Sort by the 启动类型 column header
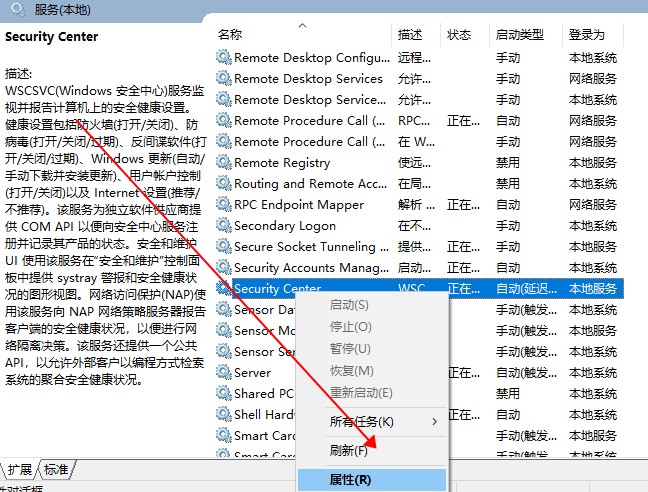 (x=519, y=35)
